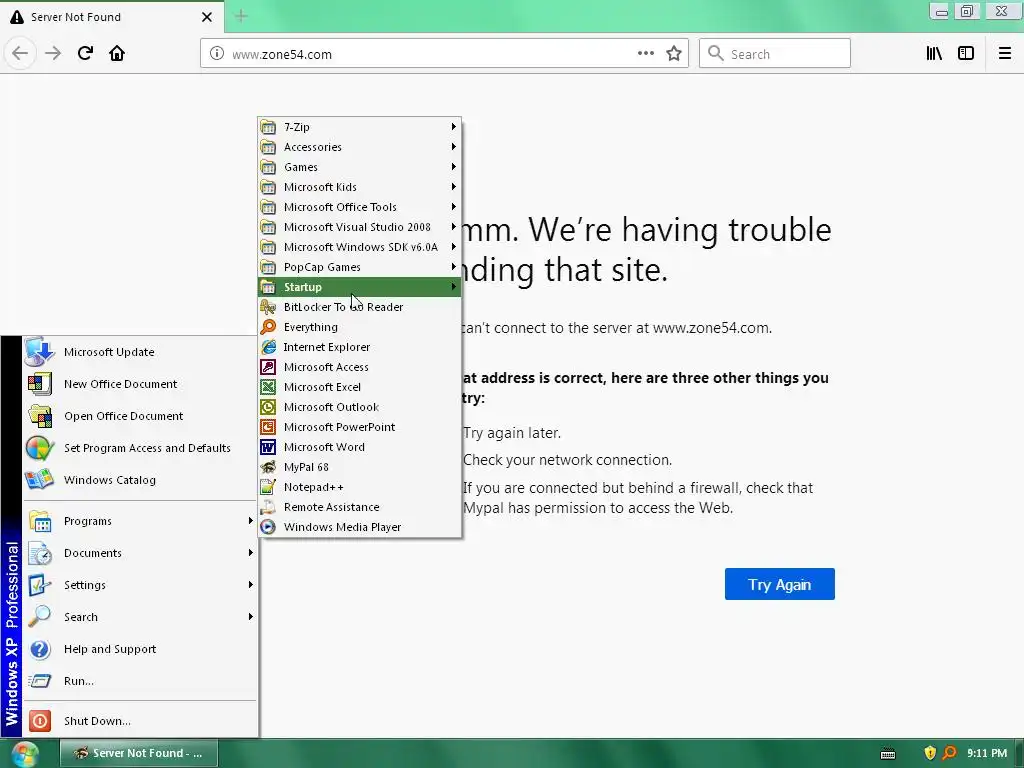Click the 9:11 PM taskbar clock

(x=987, y=753)
